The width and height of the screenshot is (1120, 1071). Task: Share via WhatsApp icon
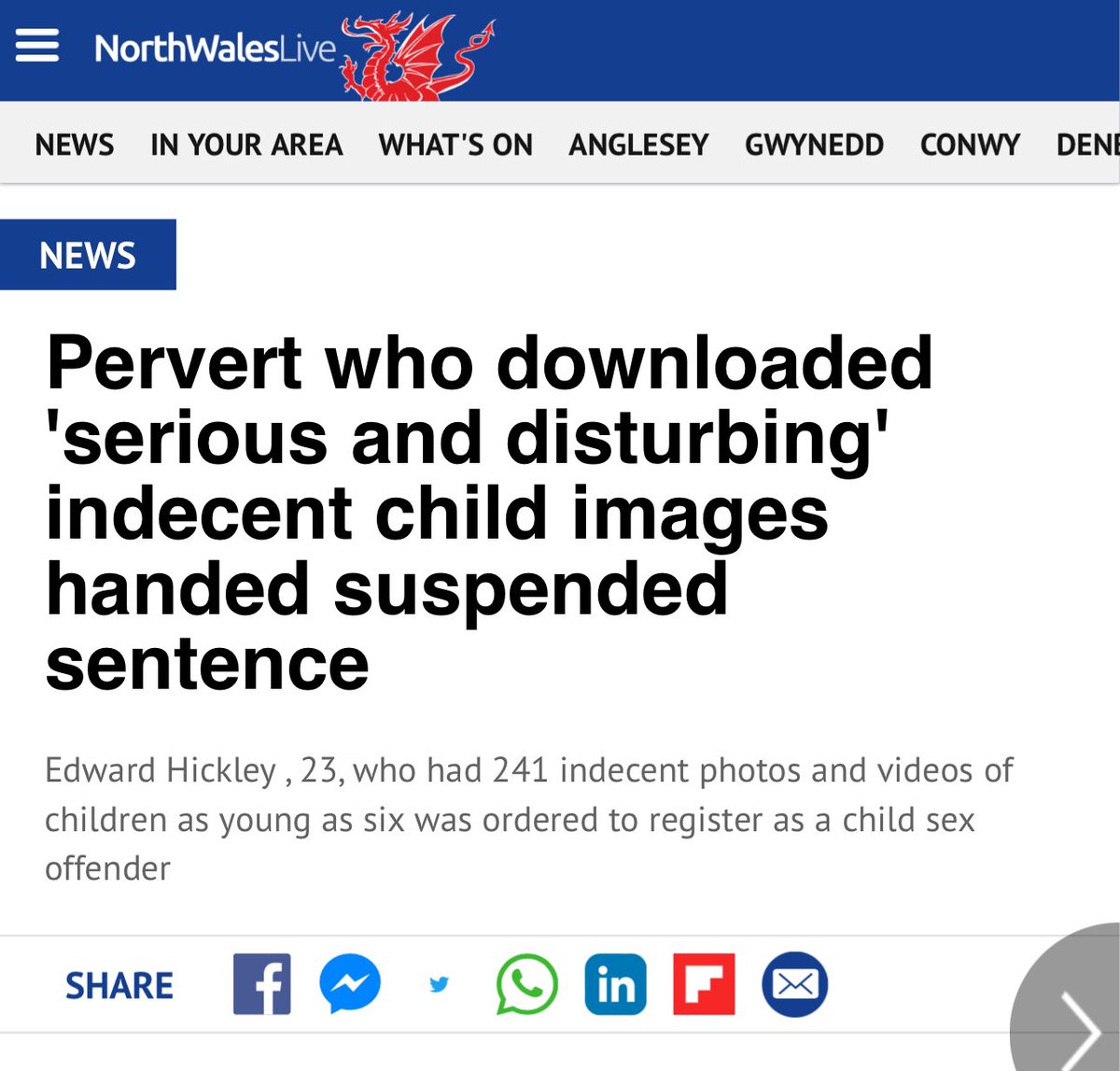point(526,984)
